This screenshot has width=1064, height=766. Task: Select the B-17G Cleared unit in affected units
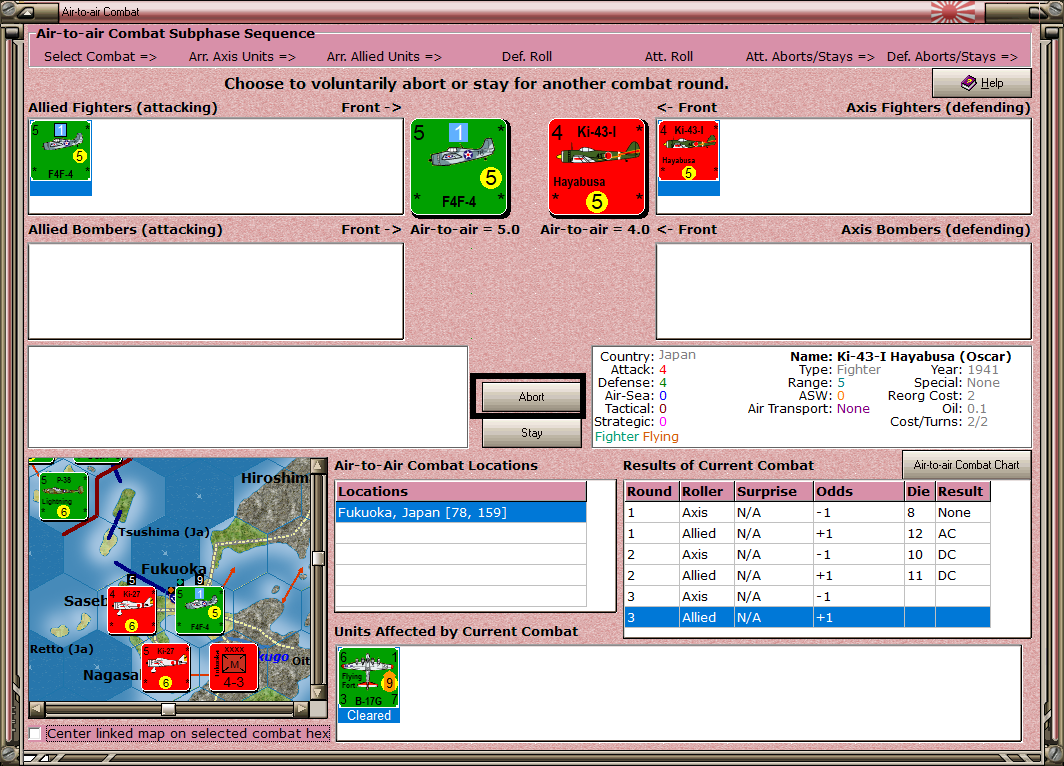point(368,685)
